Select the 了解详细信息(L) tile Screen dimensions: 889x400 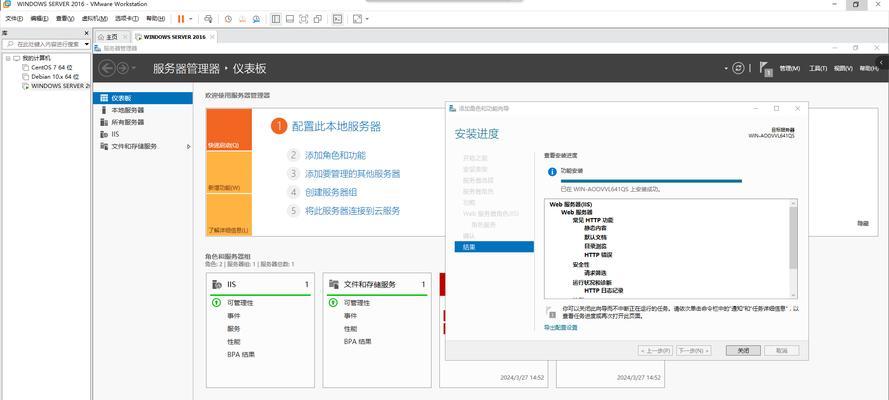point(229,215)
